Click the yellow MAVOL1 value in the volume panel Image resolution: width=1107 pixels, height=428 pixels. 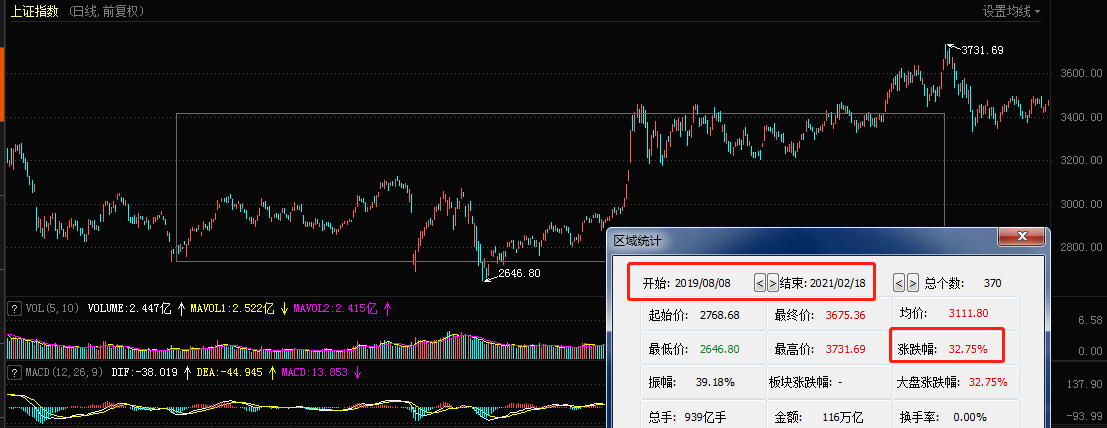point(229,308)
